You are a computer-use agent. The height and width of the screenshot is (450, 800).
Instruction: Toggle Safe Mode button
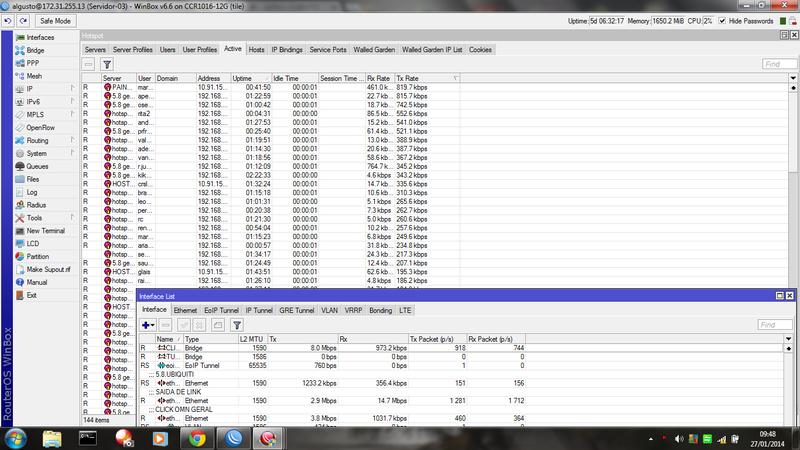pyautogui.click(x=55, y=21)
